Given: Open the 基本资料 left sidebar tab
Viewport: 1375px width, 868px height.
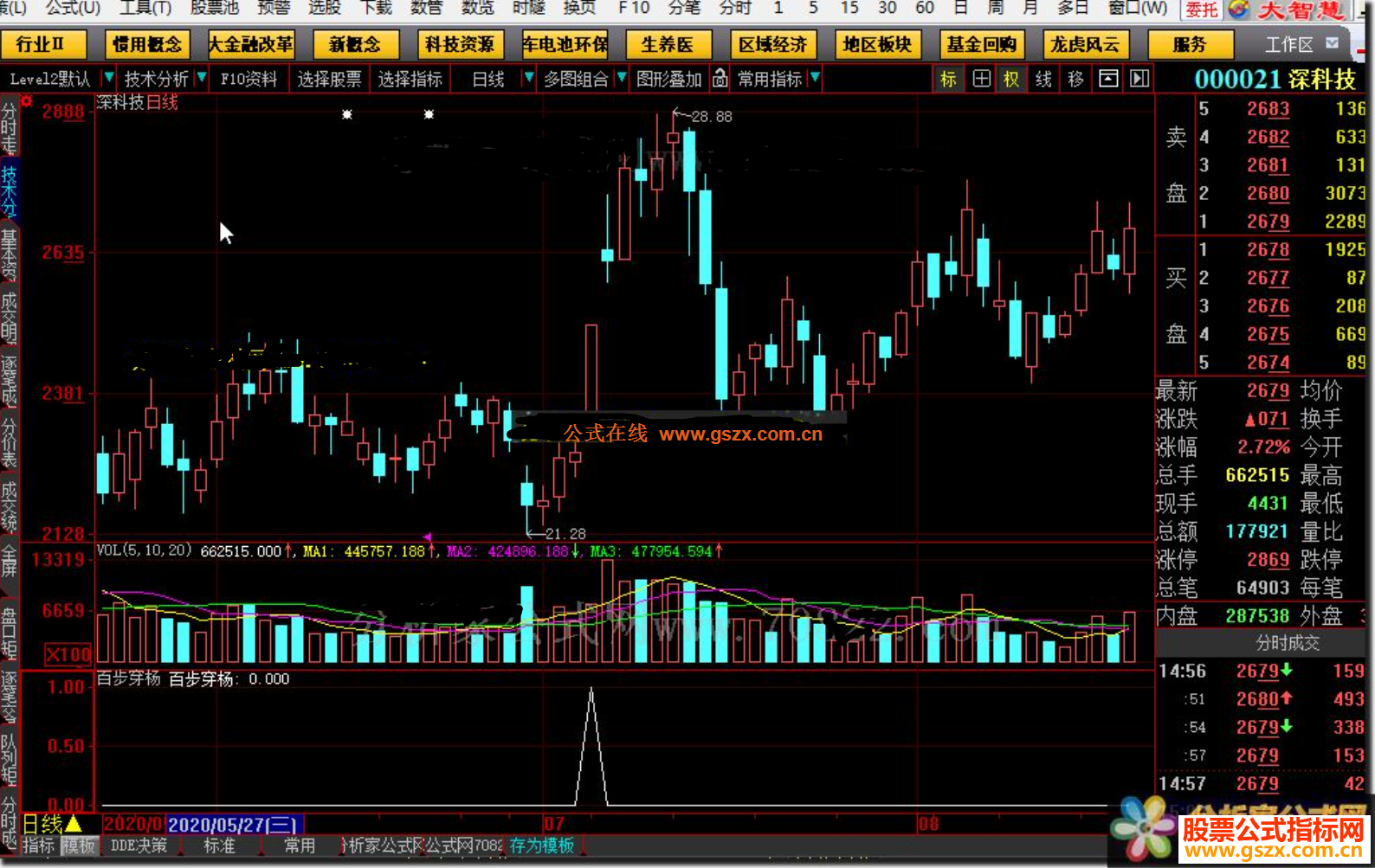Looking at the screenshot, I should (x=9, y=254).
